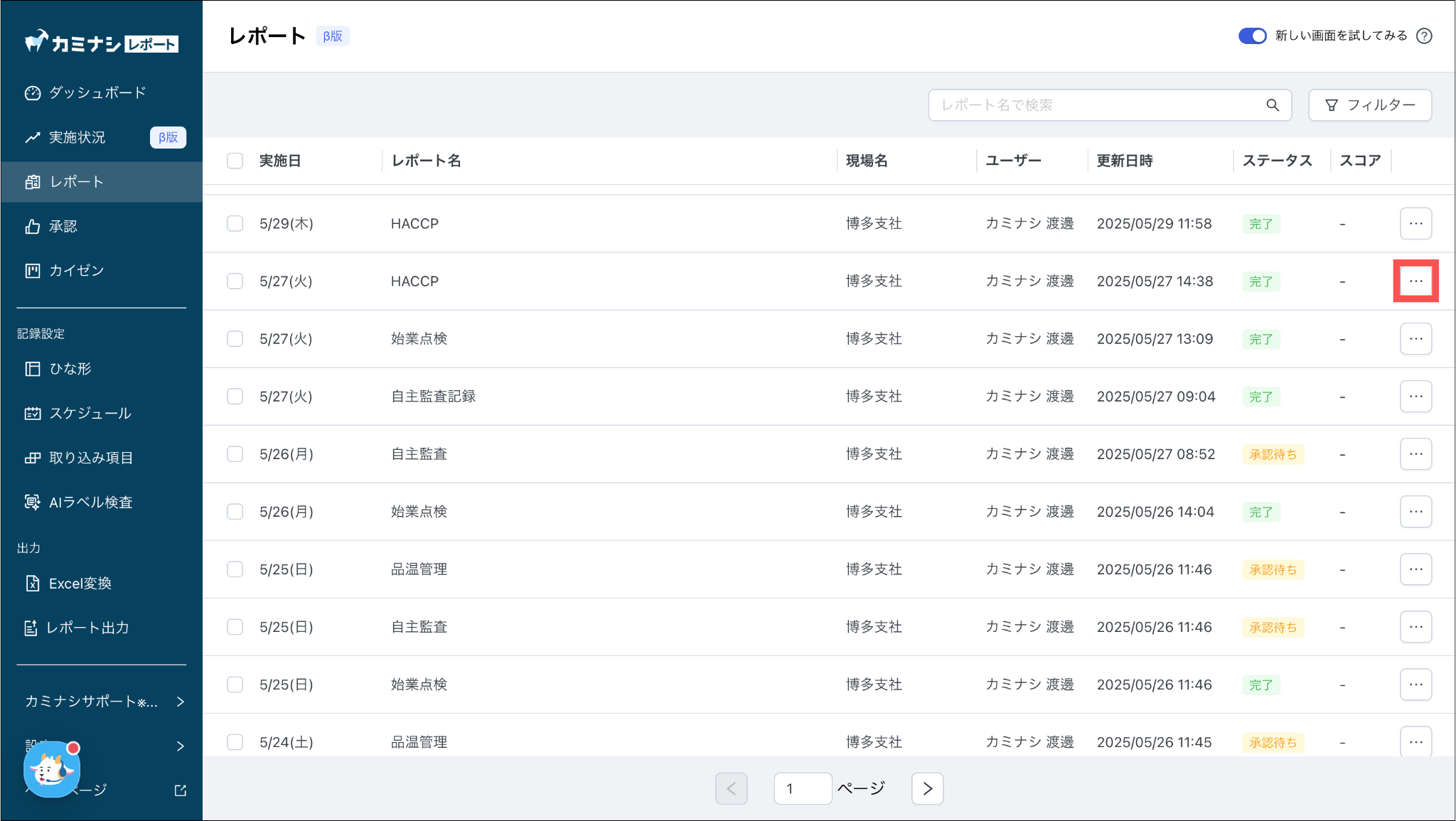Open the カイゼン section

[x=76, y=271]
